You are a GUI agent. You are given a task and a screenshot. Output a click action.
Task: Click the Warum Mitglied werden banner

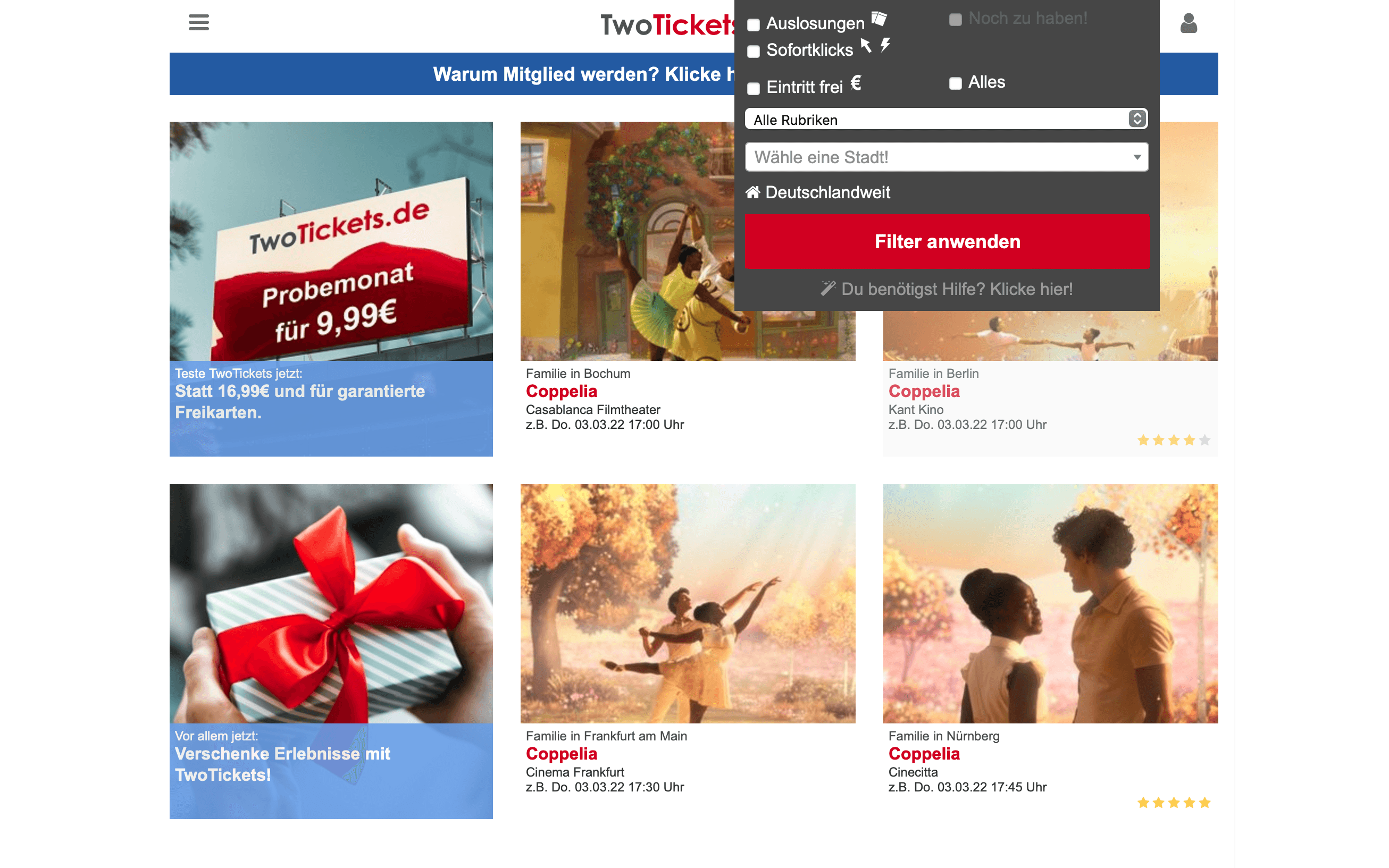693,74
